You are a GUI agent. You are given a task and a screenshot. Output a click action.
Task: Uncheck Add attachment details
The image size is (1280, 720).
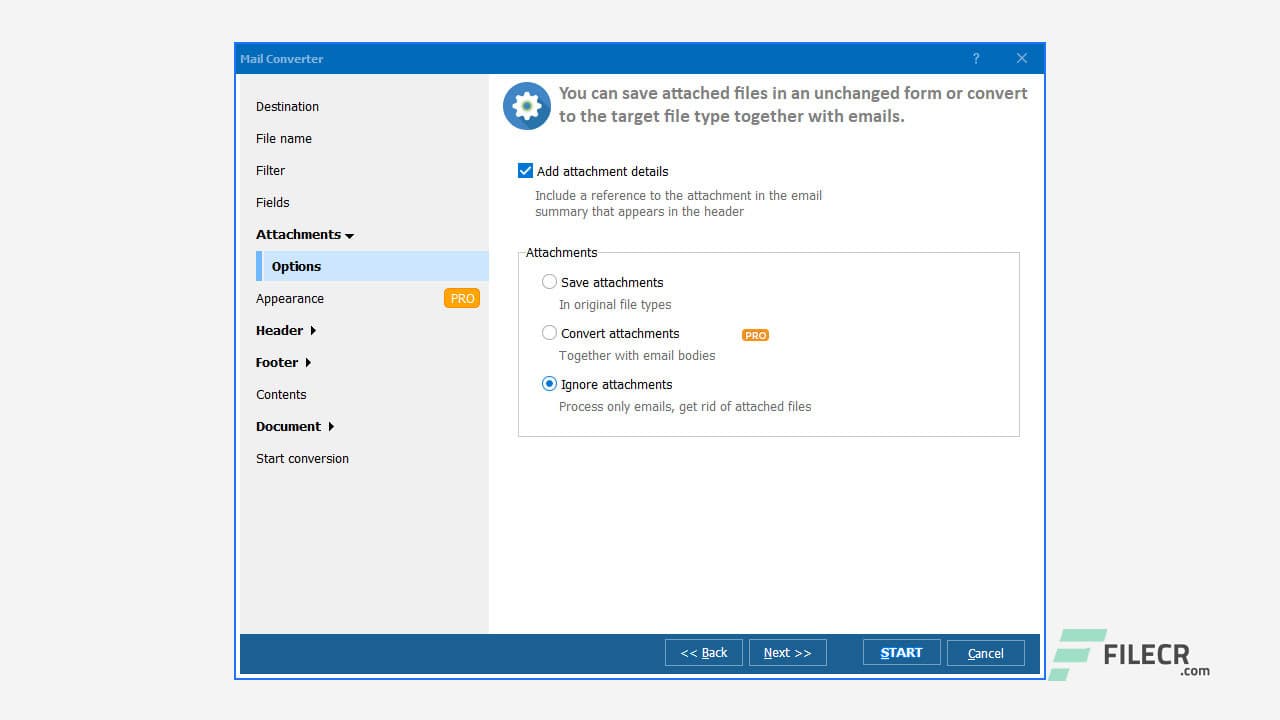(x=525, y=170)
